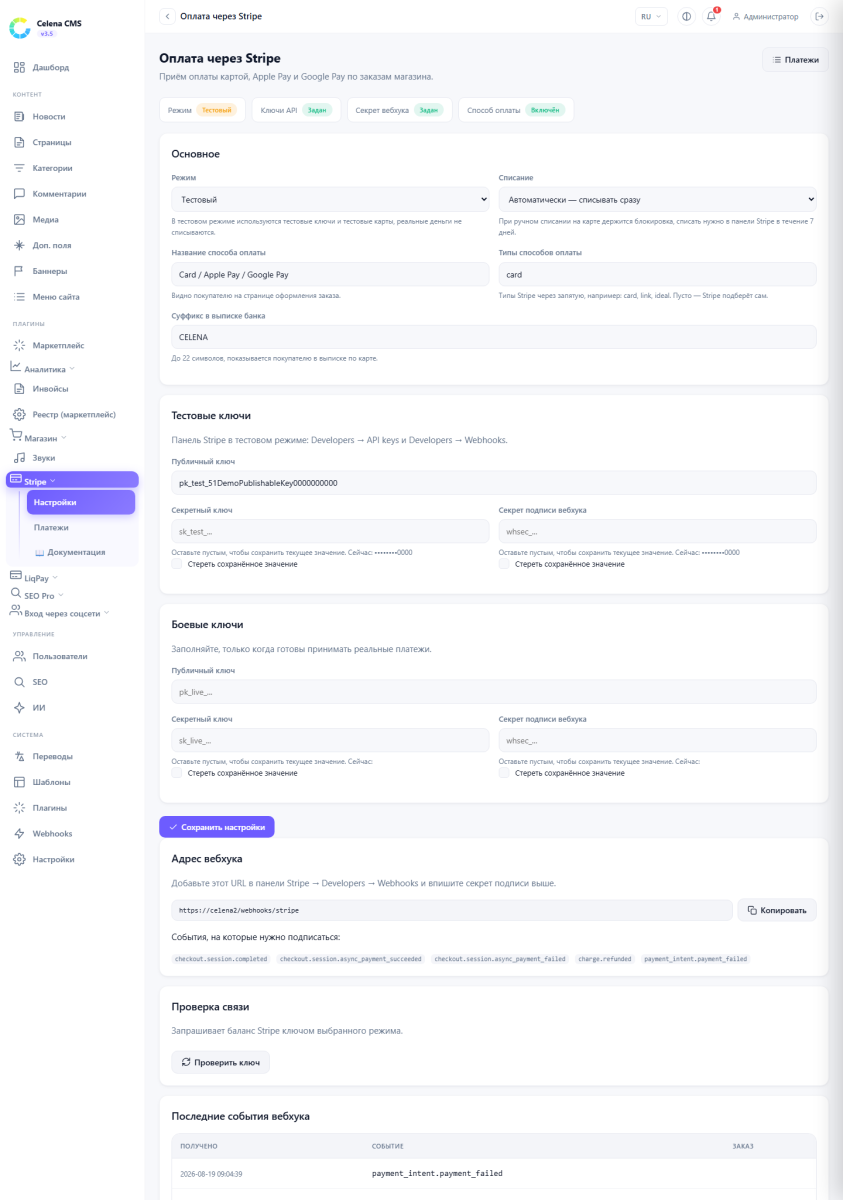Screen dimensions: 843x1200
Task: Click the Категории list icon
Action: [19, 168]
